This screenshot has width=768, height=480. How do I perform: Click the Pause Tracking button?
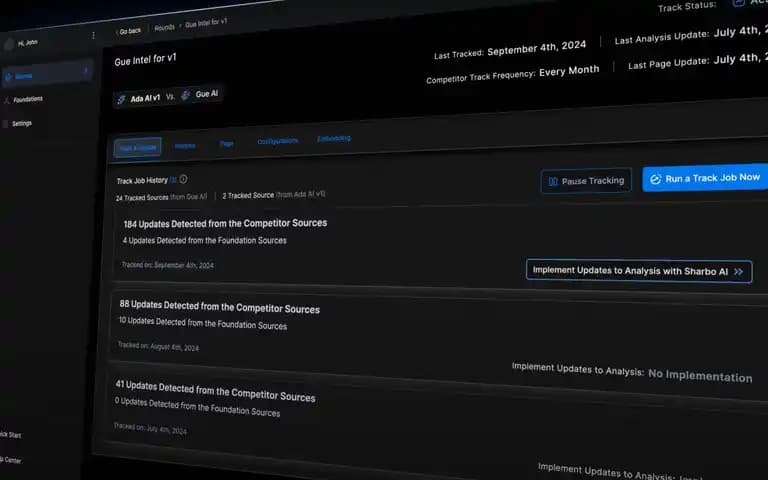586,181
